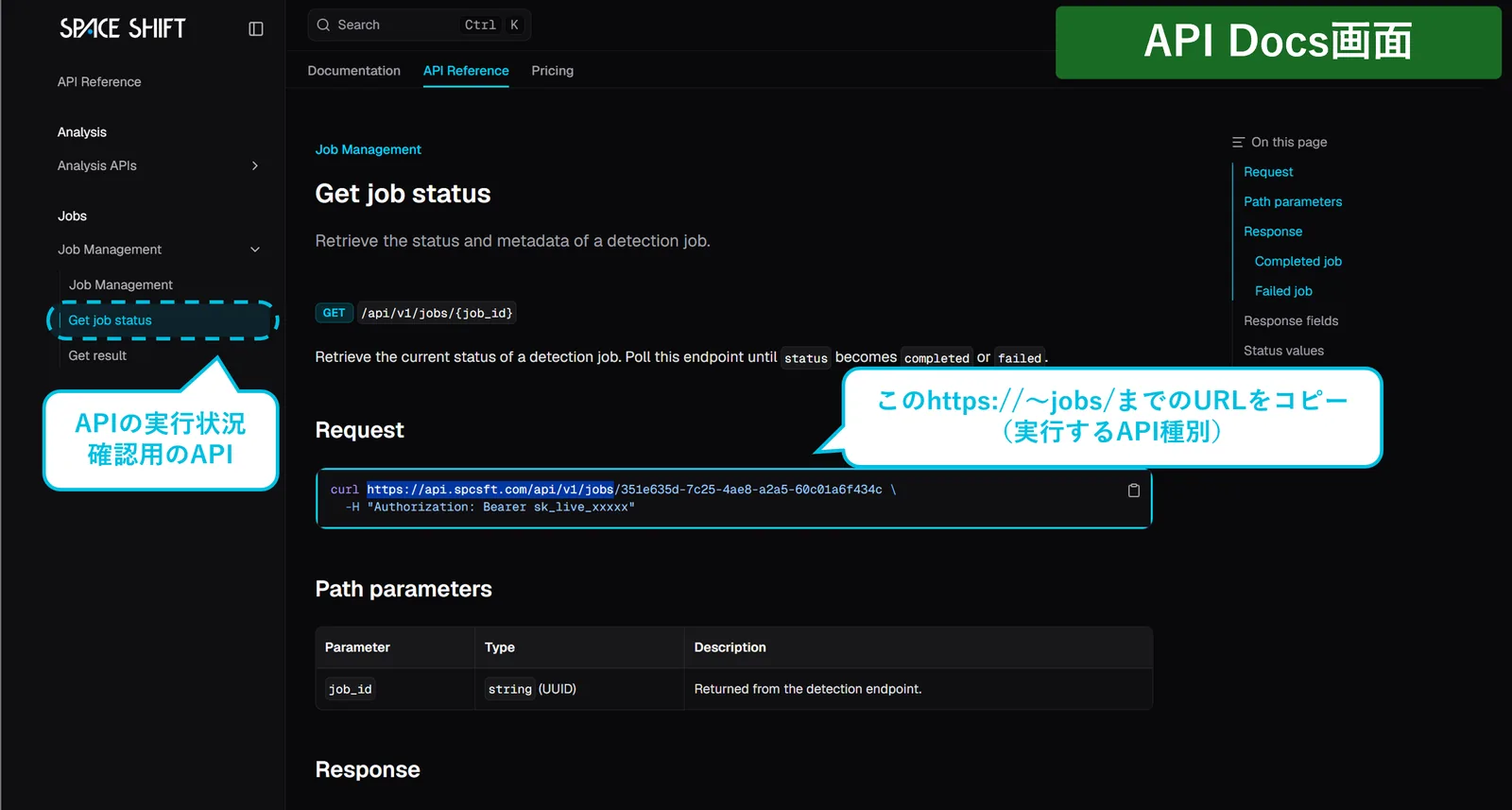Jump to Response in page outline

1273,232
